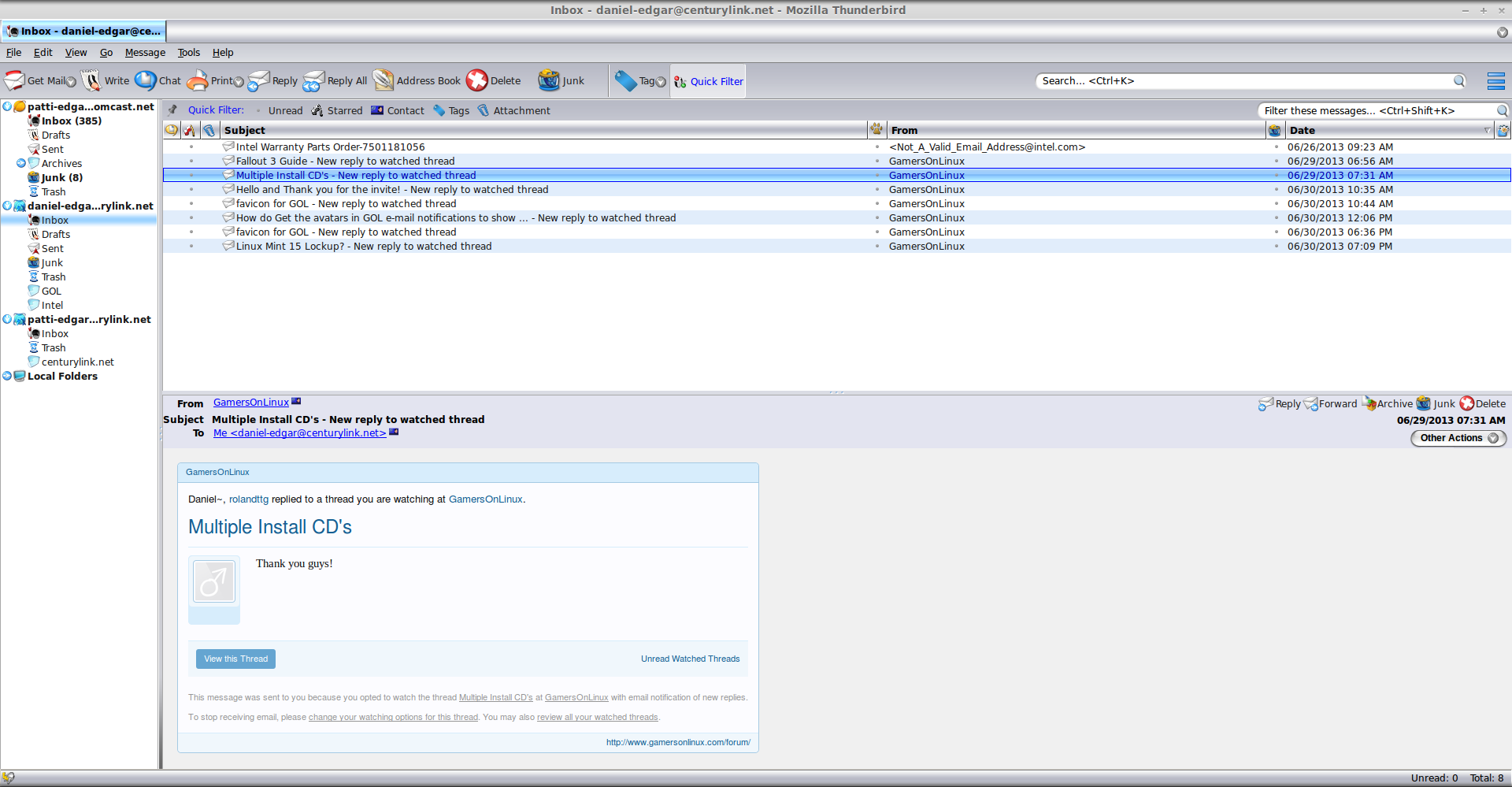This screenshot has height=787, width=1512.
Task: Click Reply in the message header pane
Action: tap(1280, 403)
